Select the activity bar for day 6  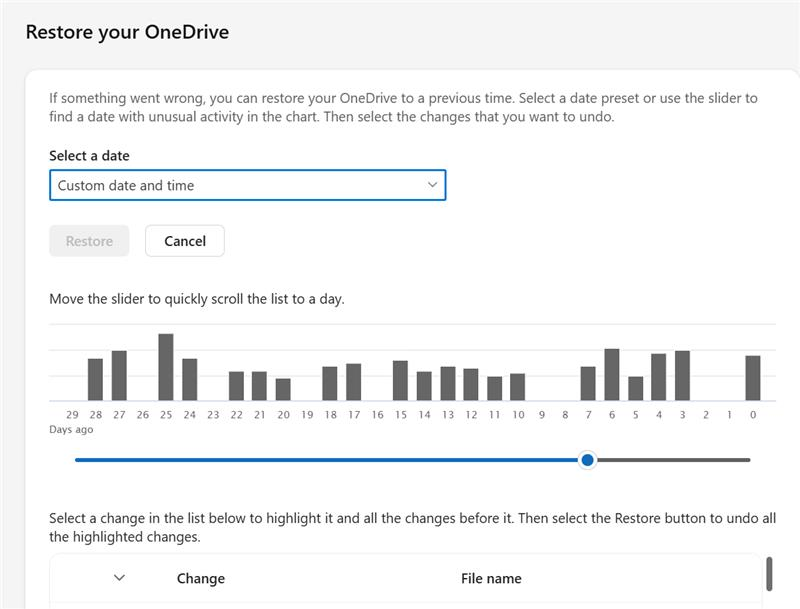(612, 375)
